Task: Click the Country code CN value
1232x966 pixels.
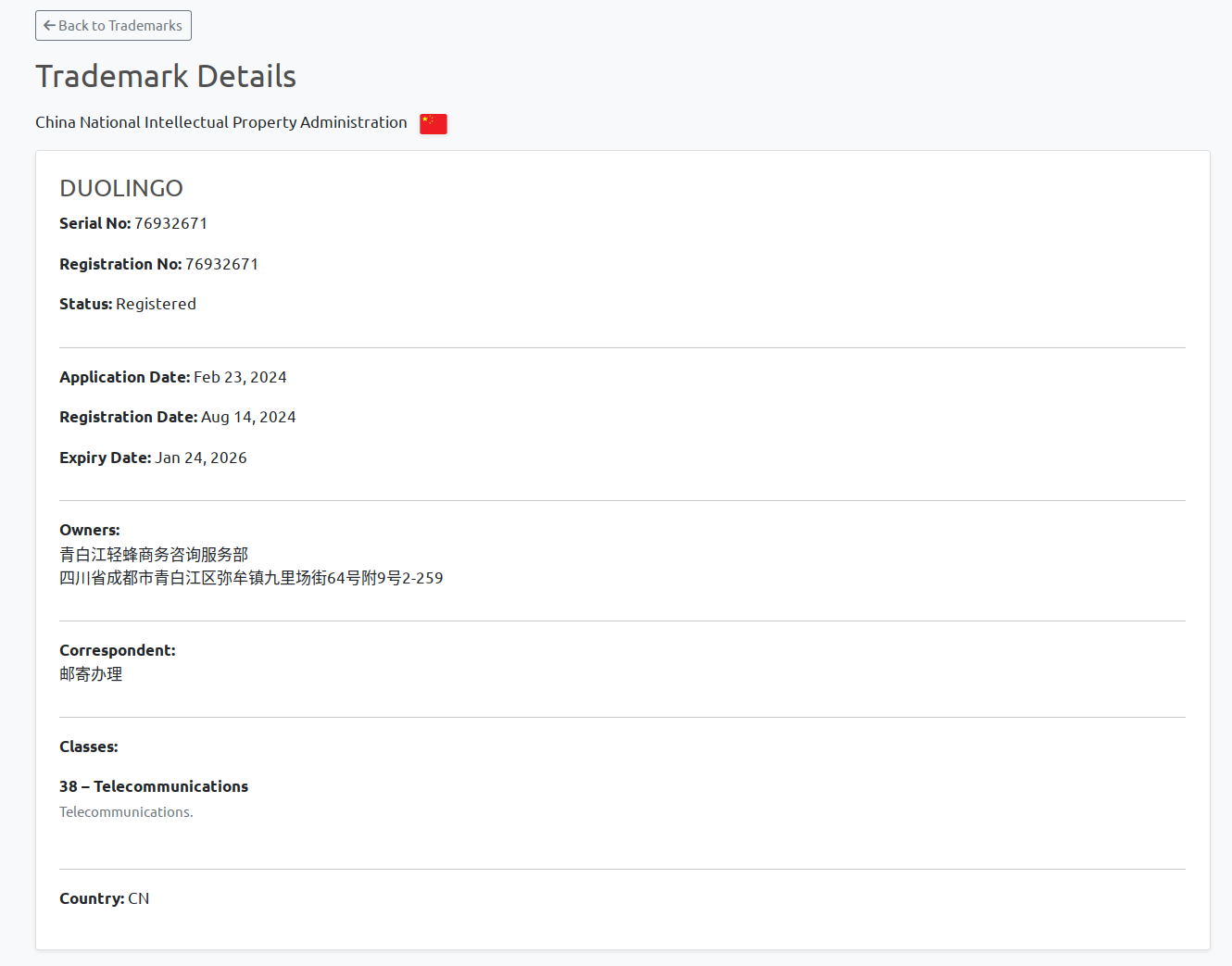Action: (138, 897)
